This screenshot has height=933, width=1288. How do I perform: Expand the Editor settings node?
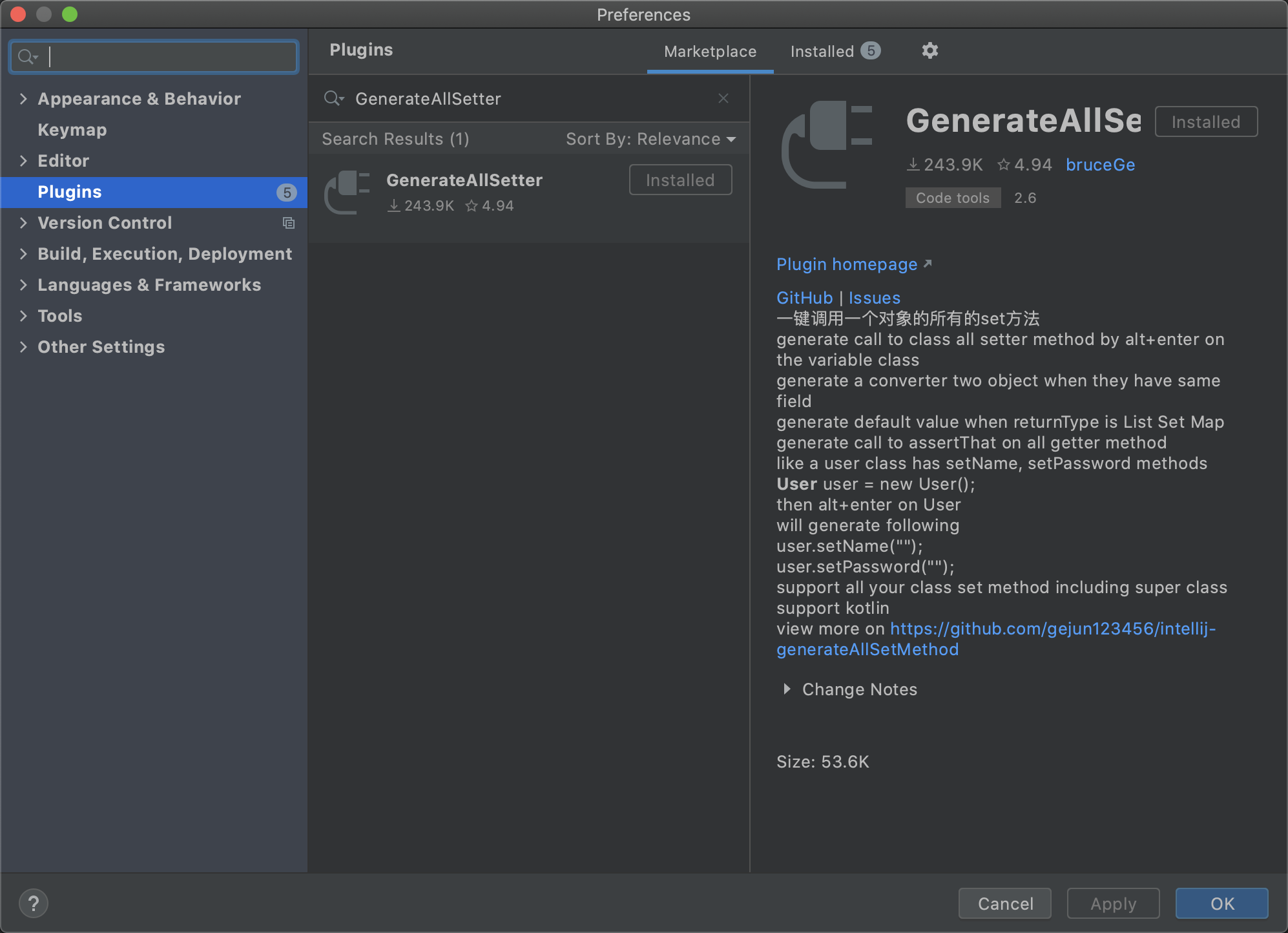coord(23,161)
